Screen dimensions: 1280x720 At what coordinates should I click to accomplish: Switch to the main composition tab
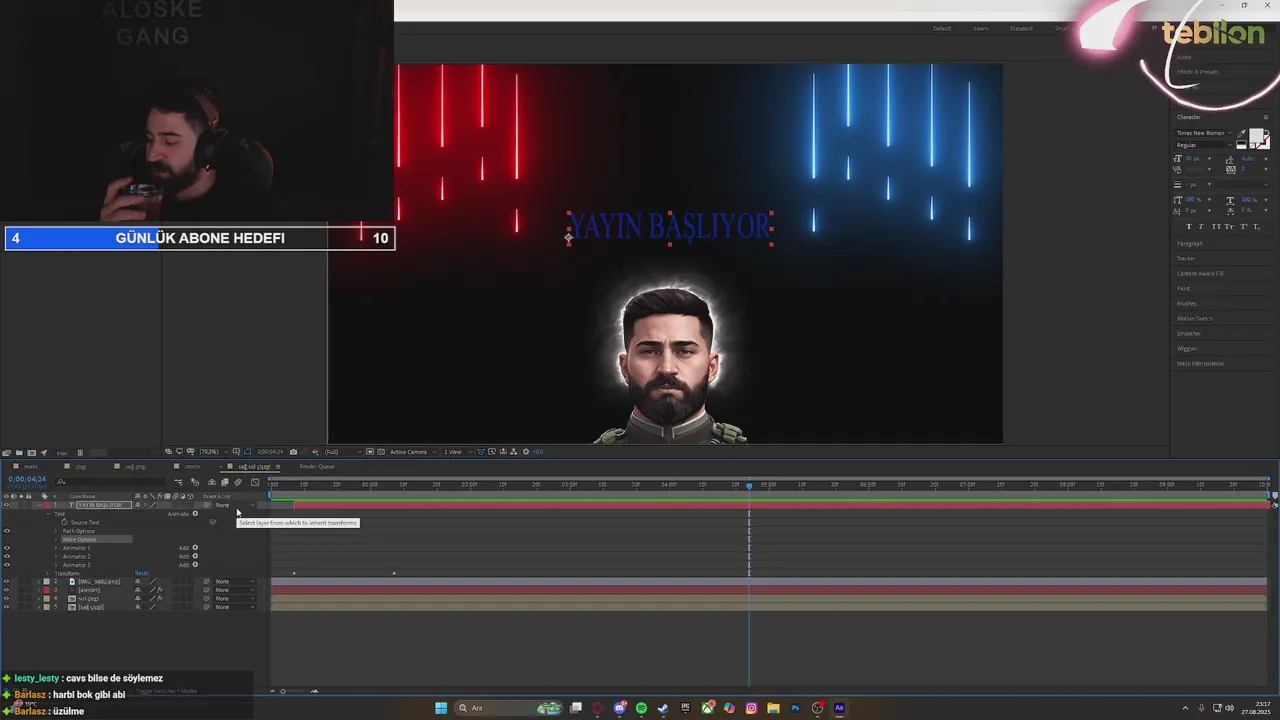coord(31,467)
